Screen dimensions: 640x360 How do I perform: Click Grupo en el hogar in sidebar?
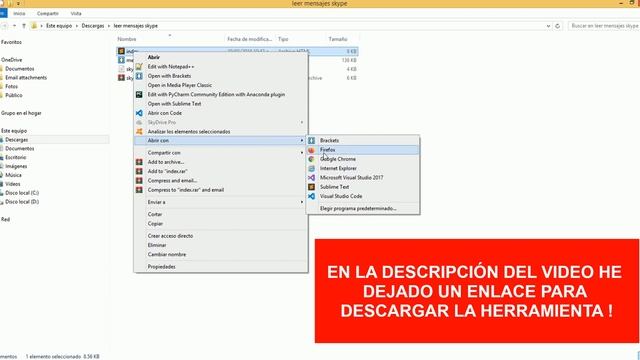(21, 113)
